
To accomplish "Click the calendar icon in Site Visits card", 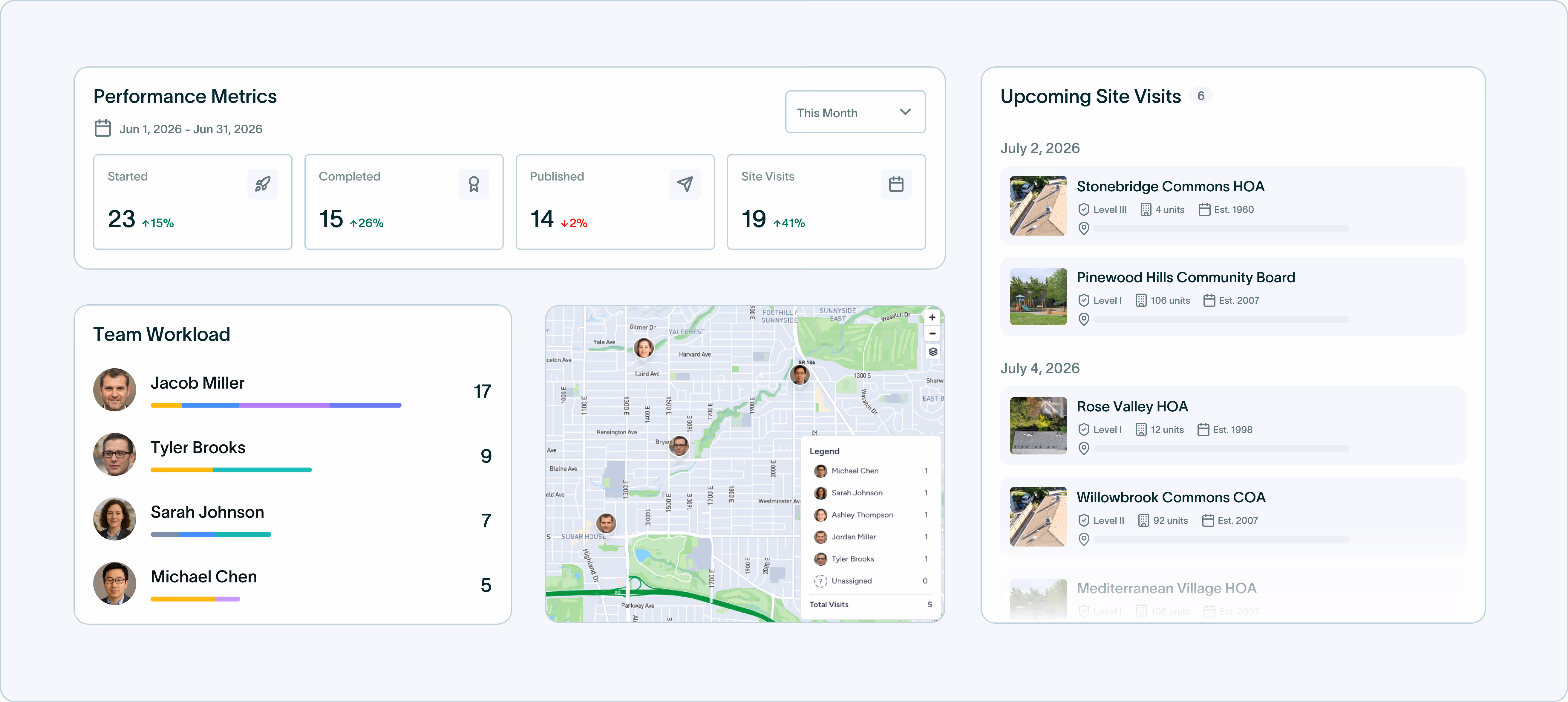I will [x=896, y=184].
